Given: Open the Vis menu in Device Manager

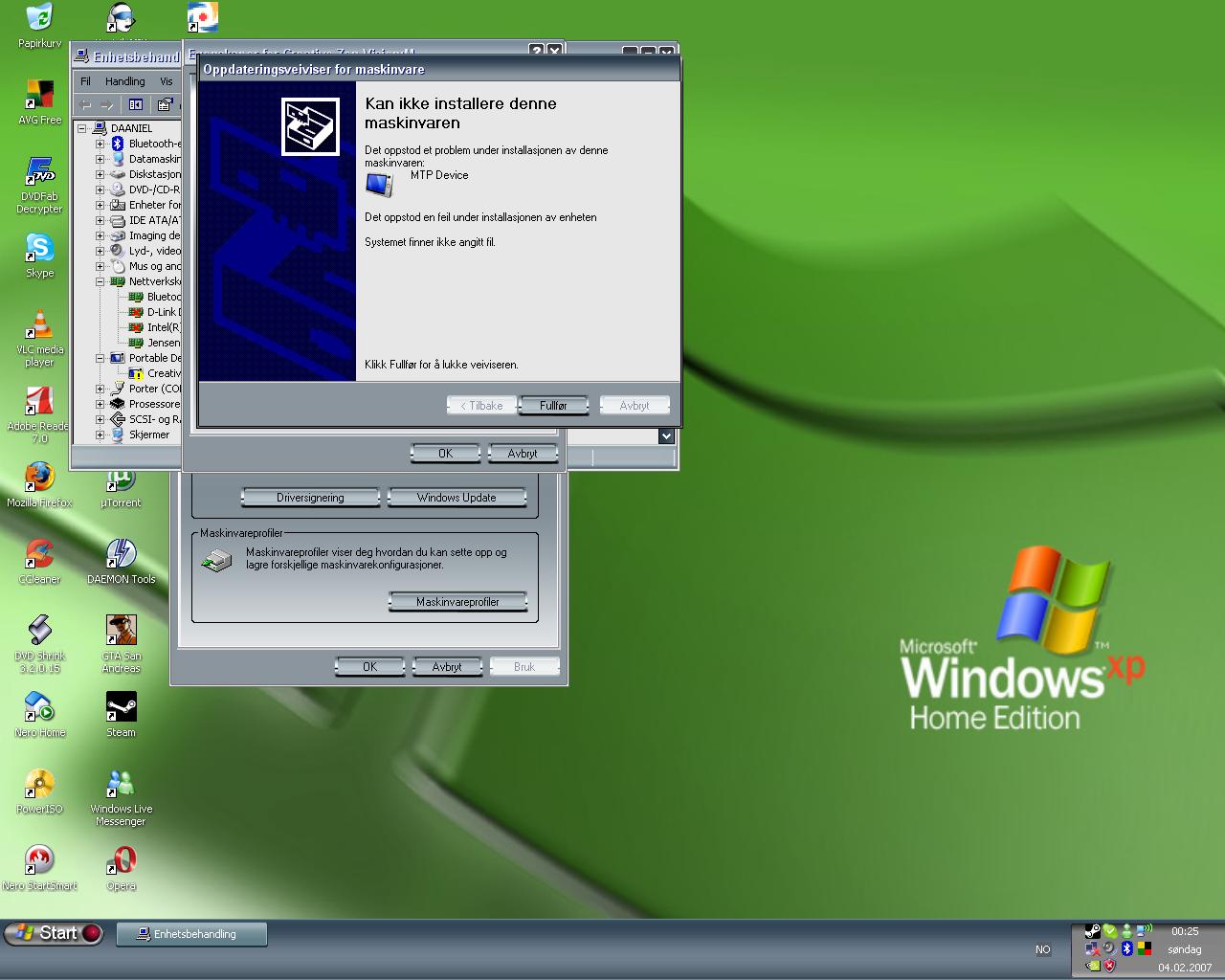Looking at the screenshot, I should click(x=167, y=81).
